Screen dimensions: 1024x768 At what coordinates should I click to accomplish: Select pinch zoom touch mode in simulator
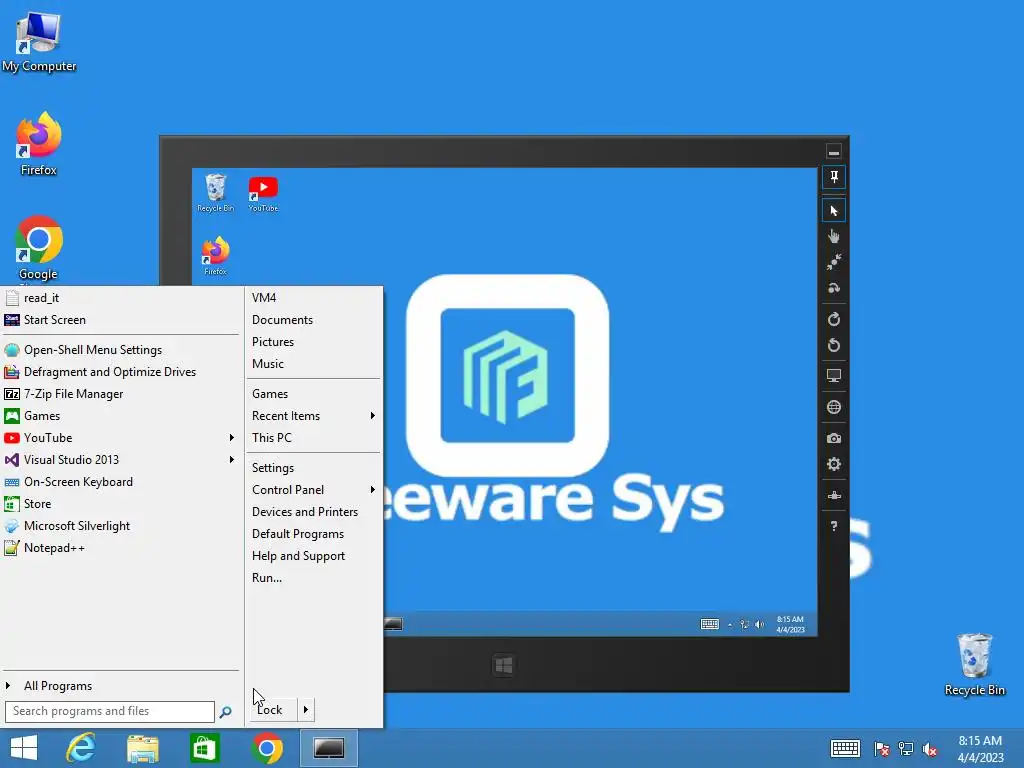click(834, 263)
